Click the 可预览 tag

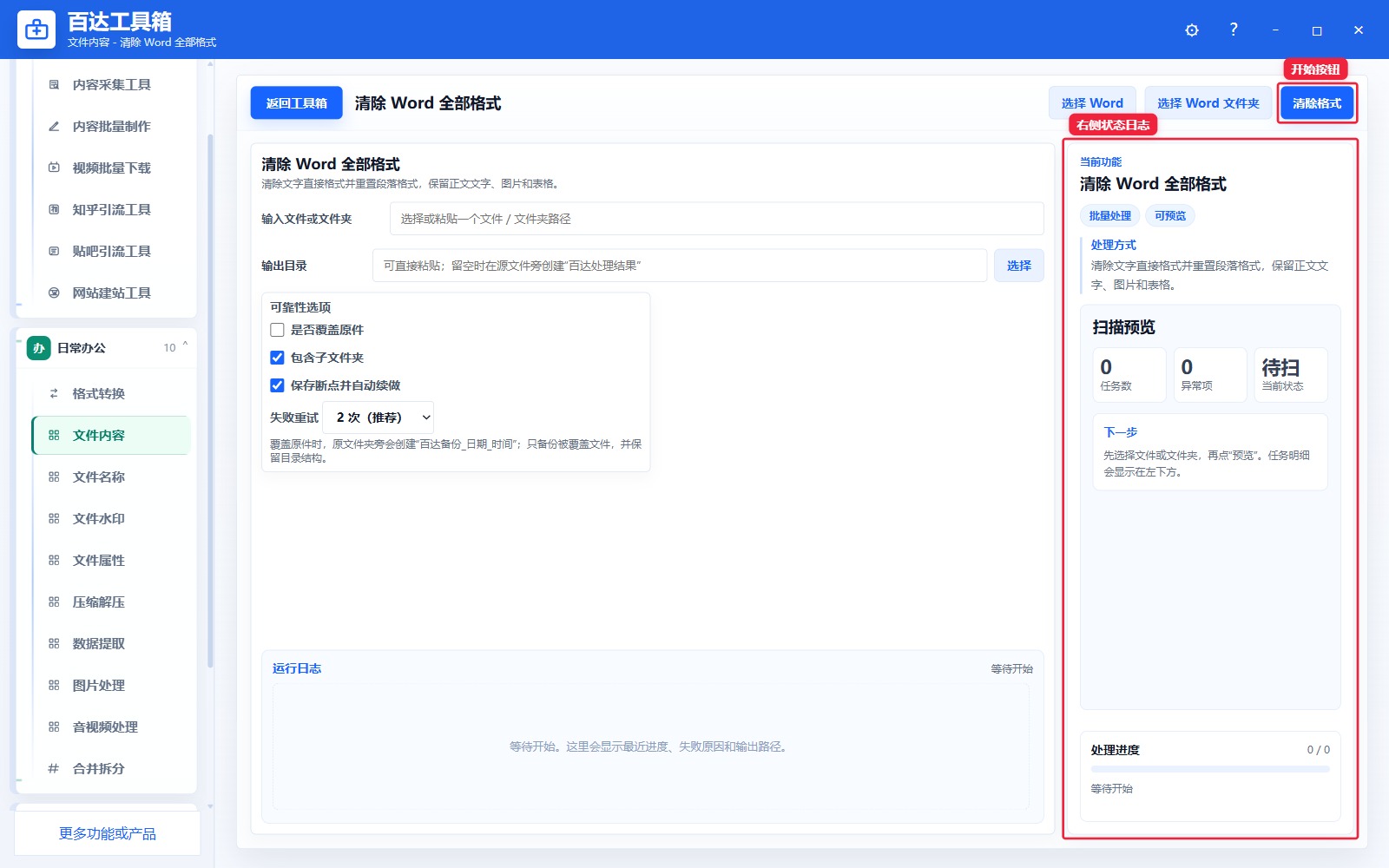click(x=1170, y=216)
